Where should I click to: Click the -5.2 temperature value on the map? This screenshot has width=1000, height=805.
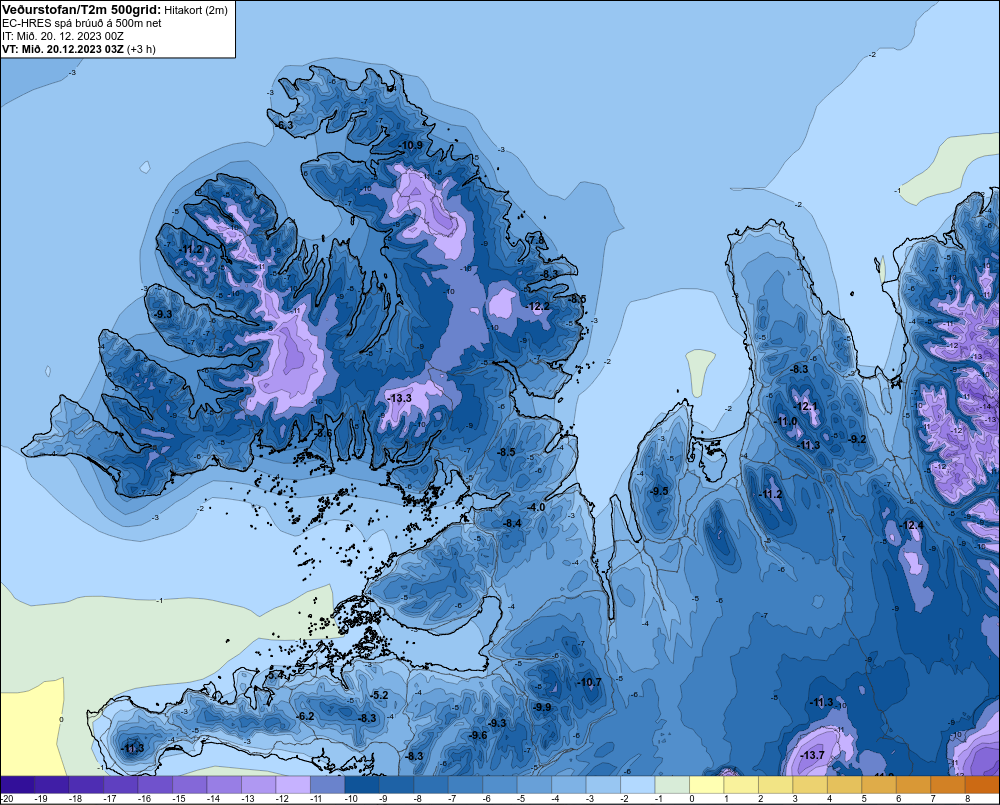(379, 695)
